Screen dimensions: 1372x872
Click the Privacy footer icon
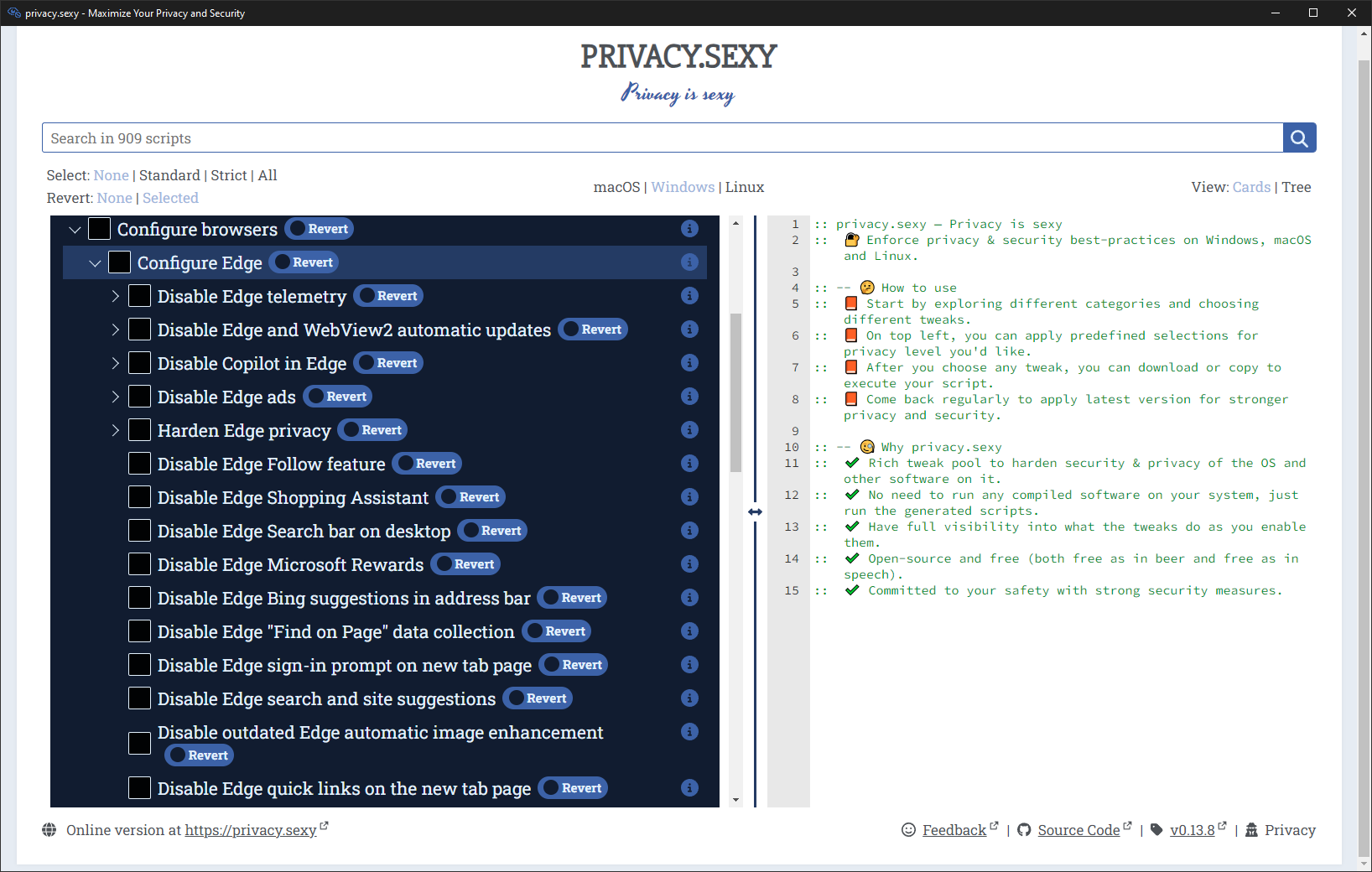click(x=1251, y=830)
